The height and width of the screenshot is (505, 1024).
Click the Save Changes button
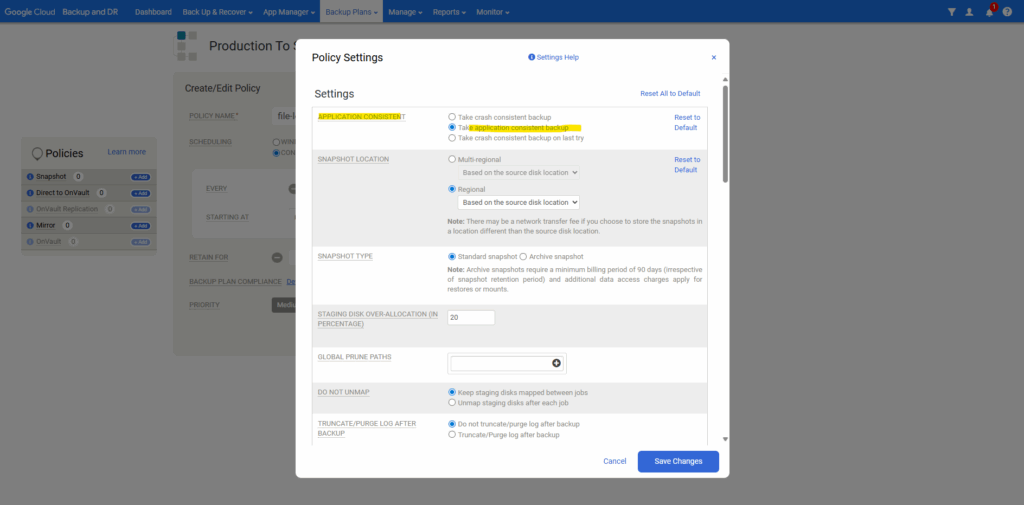coord(677,461)
